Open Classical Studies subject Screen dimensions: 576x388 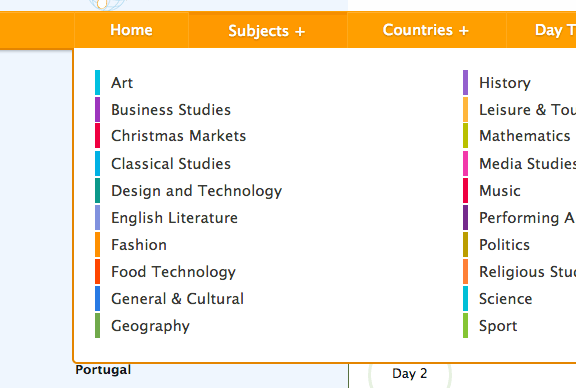pyautogui.click(x=171, y=164)
